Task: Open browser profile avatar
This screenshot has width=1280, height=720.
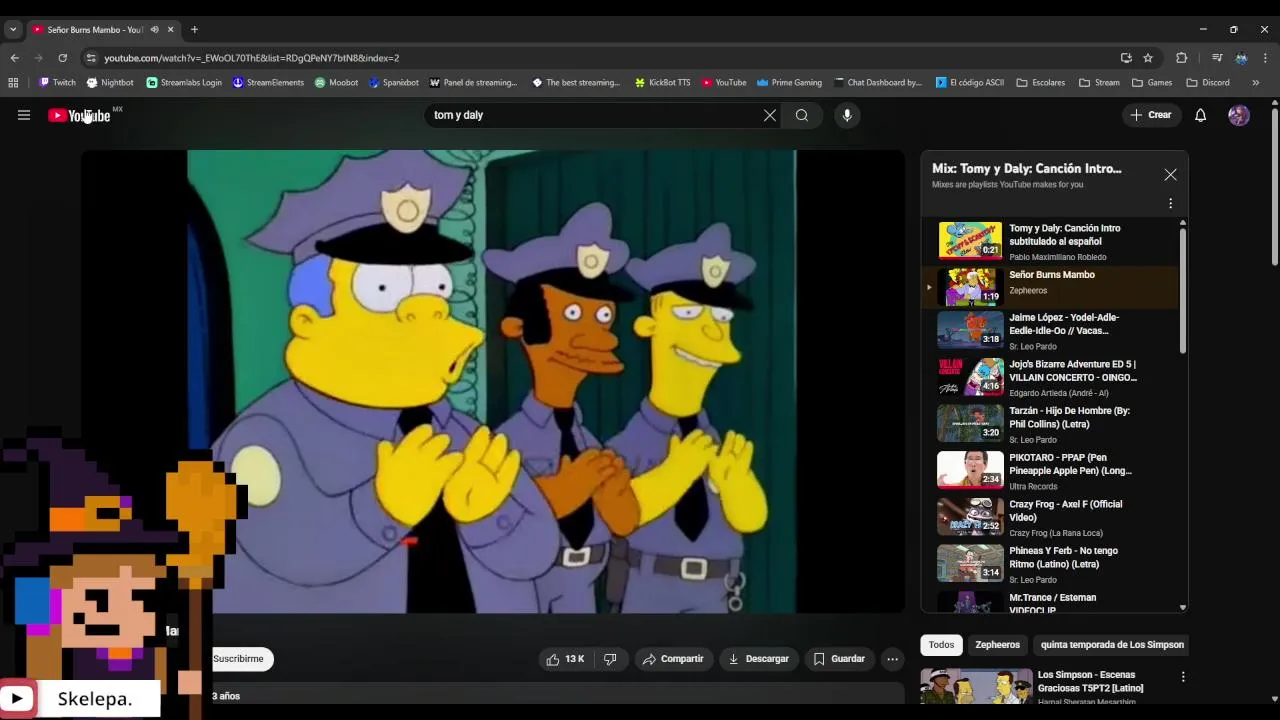Action: 1241,58
